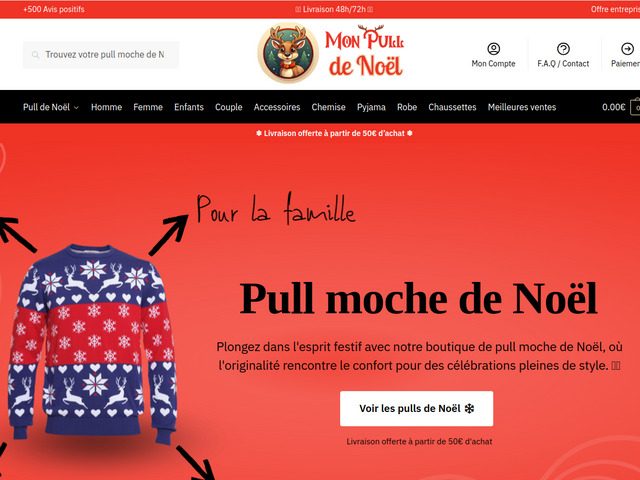Screen dimensions: 640x480
Task: Open the Couple category
Action: click(229, 107)
